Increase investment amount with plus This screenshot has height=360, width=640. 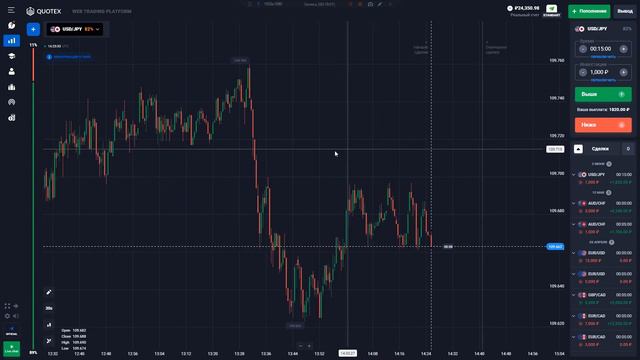623,72
